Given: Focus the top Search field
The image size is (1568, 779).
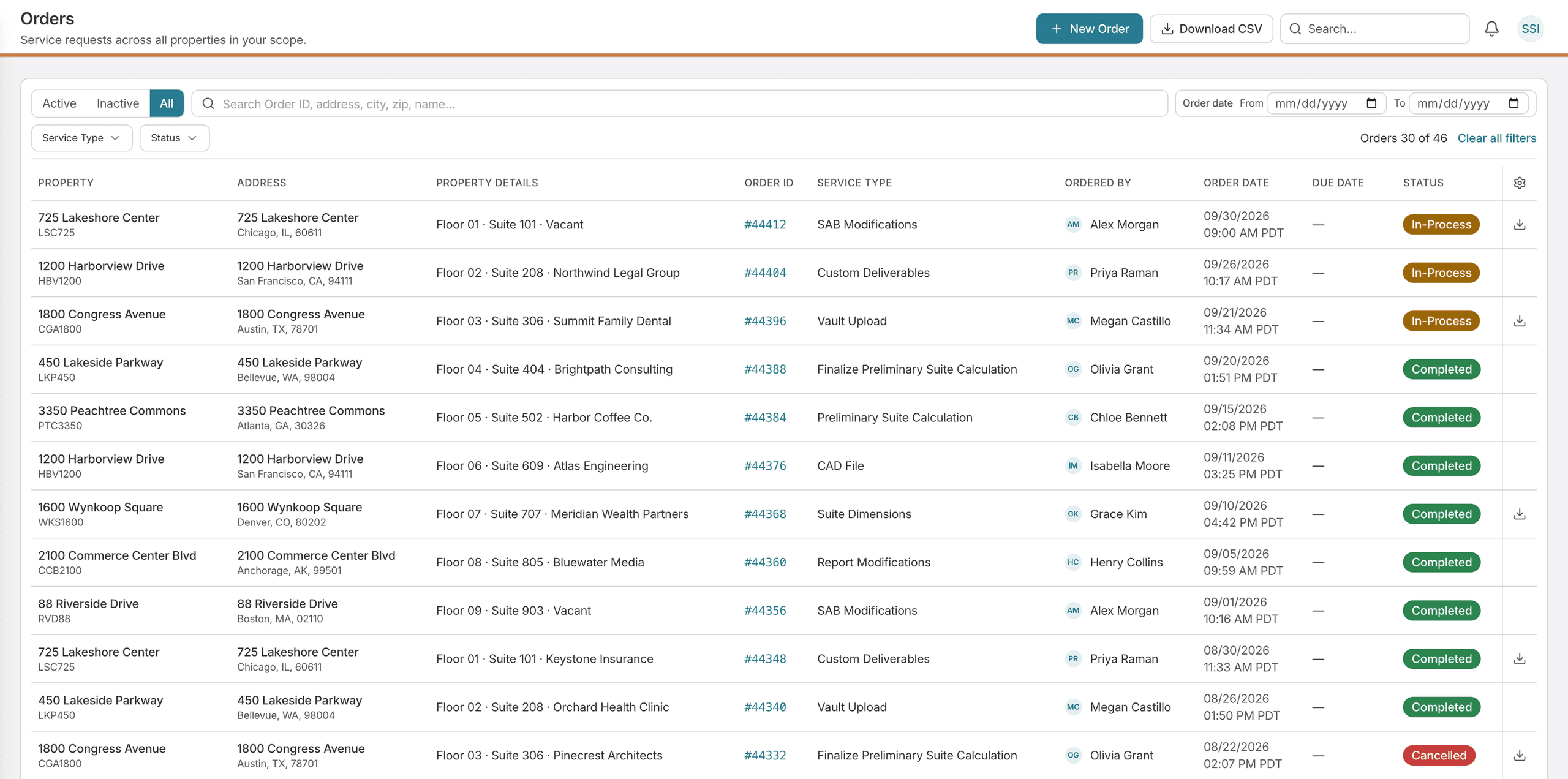Looking at the screenshot, I should tap(1374, 29).
